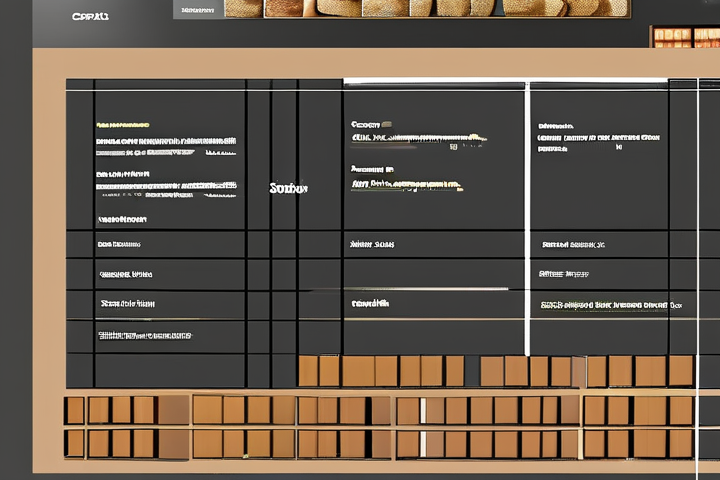The image size is (720, 480).
Task: Select the long last row entry in the third panel
Action: pos(610,304)
